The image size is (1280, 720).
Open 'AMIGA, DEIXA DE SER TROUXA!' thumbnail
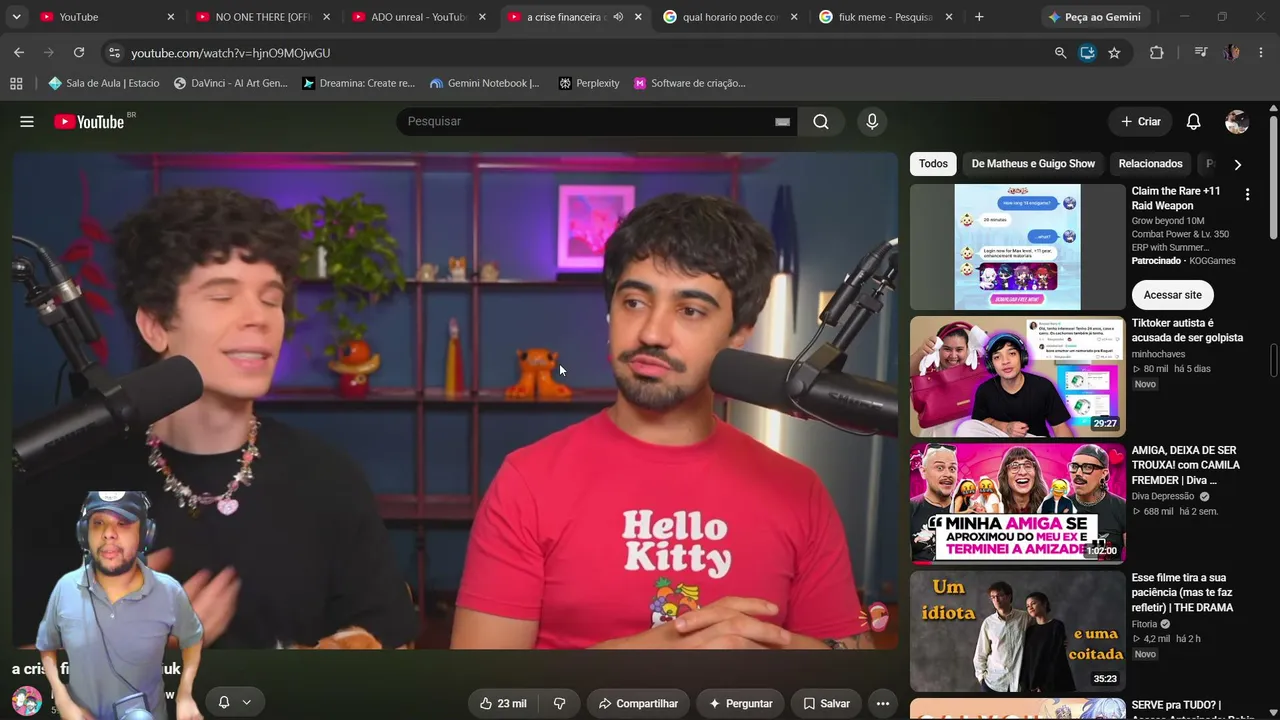pyautogui.click(x=1017, y=504)
